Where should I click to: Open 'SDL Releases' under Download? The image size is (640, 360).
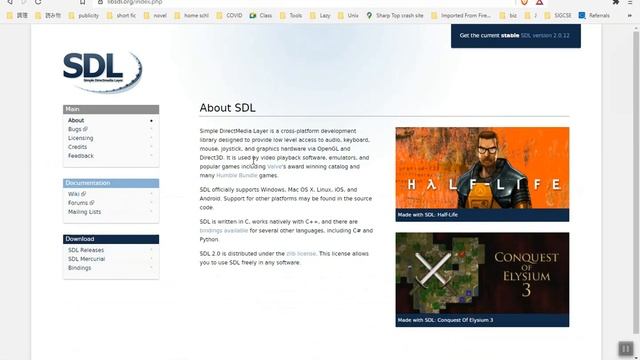86,250
